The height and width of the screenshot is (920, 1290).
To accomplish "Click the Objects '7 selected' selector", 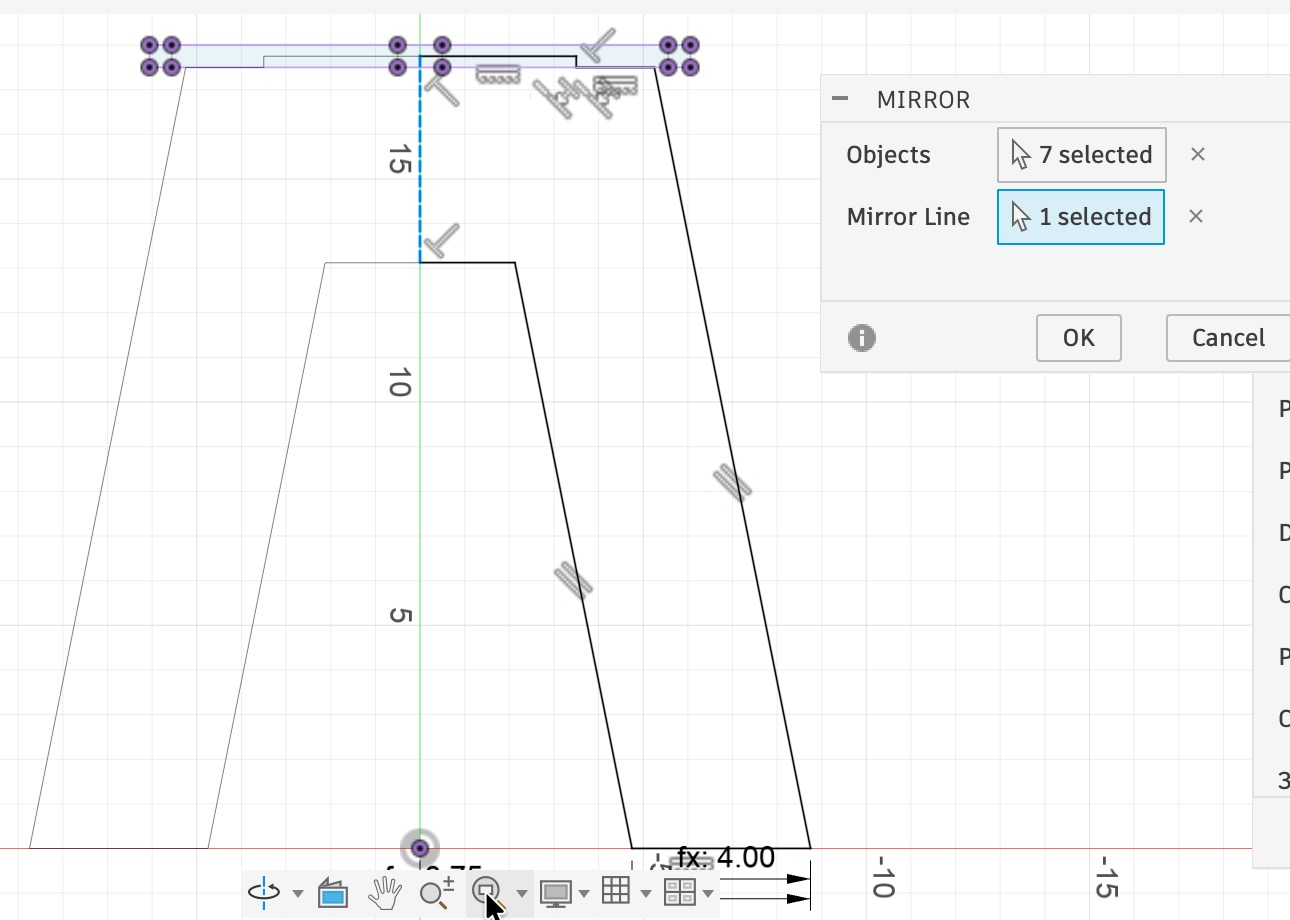I will (x=1082, y=155).
